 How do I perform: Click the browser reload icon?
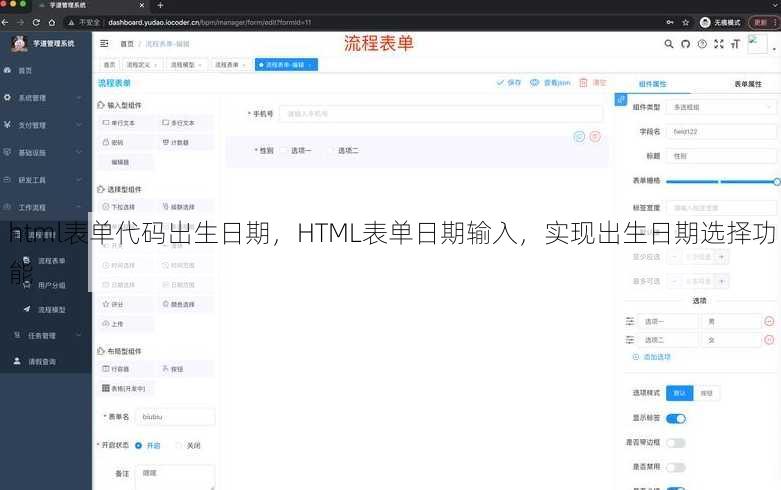point(36,22)
